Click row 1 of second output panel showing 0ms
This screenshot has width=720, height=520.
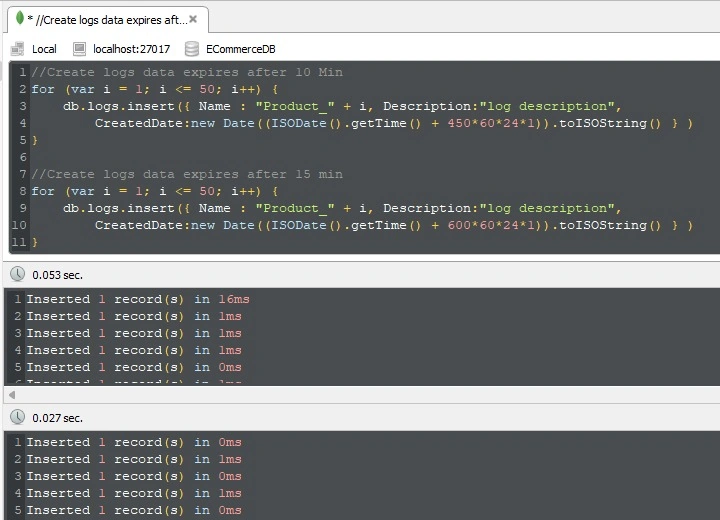pos(134,442)
